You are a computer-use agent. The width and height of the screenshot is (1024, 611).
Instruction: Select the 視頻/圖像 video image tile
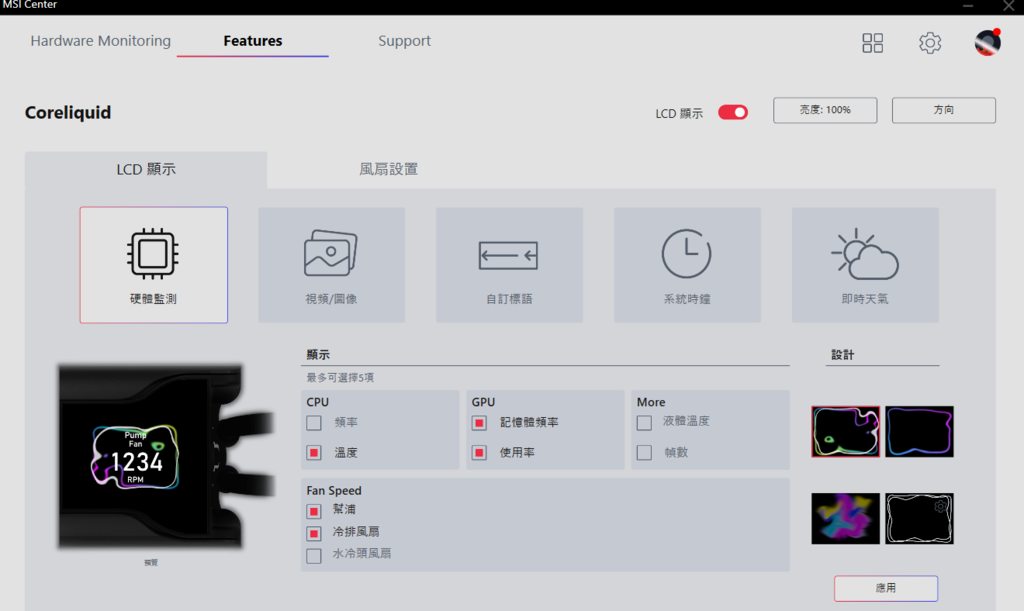coord(331,265)
